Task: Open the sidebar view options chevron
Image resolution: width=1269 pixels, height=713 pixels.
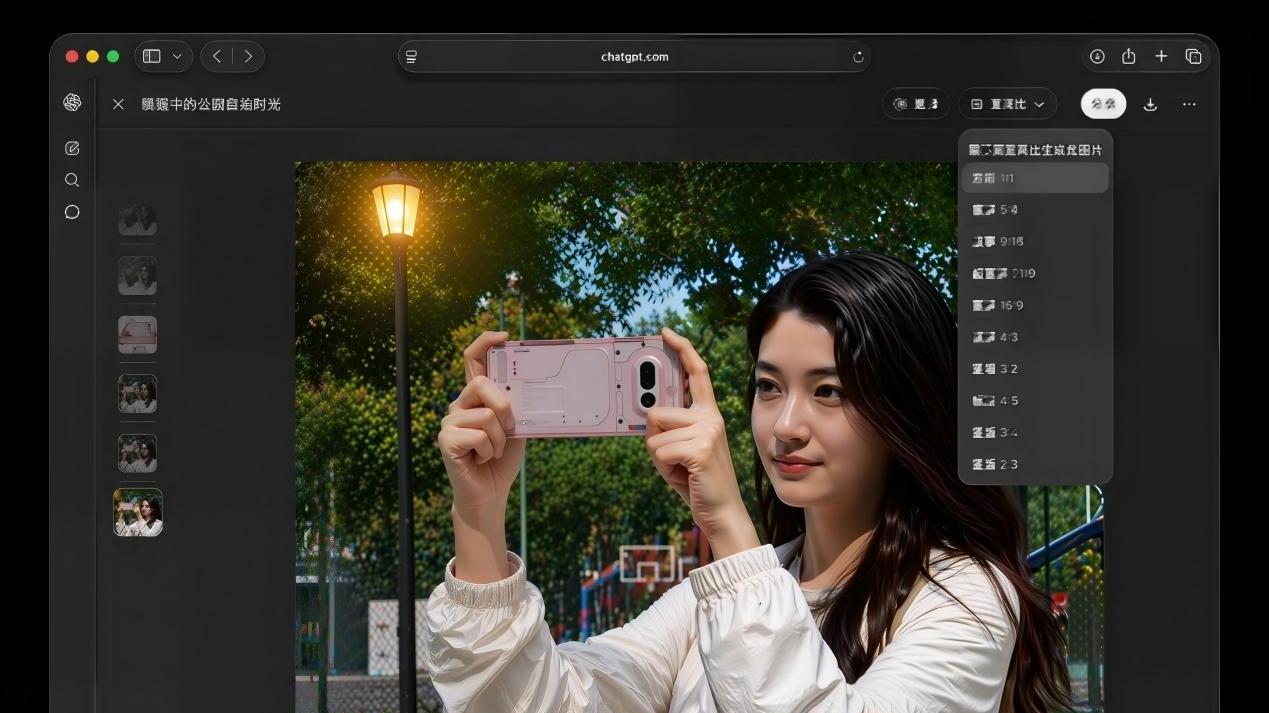Action: tap(177, 56)
